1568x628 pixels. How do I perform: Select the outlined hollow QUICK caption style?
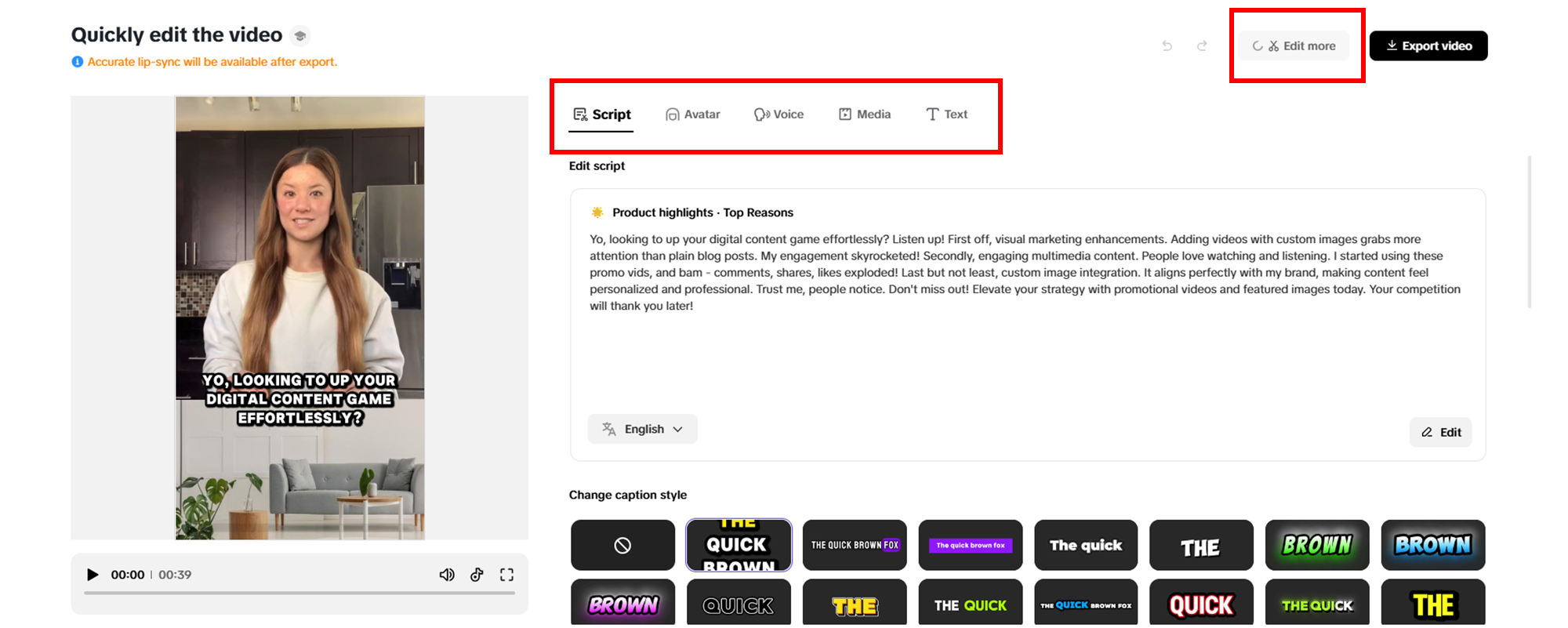coord(739,602)
